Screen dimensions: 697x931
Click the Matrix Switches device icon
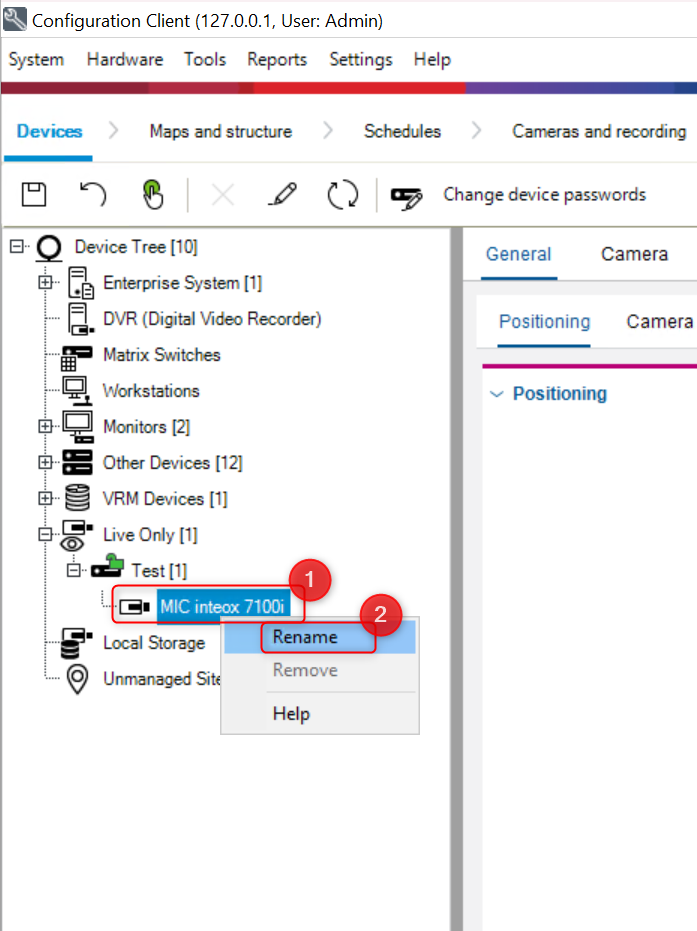77,356
